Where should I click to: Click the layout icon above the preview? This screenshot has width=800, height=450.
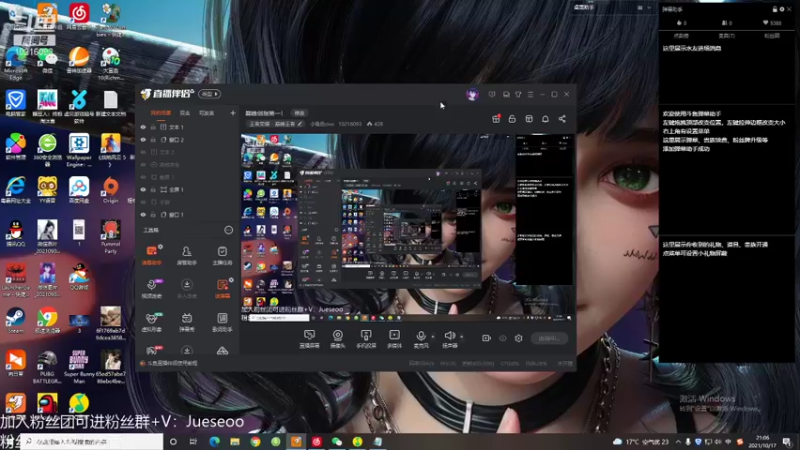tap(529, 119)
